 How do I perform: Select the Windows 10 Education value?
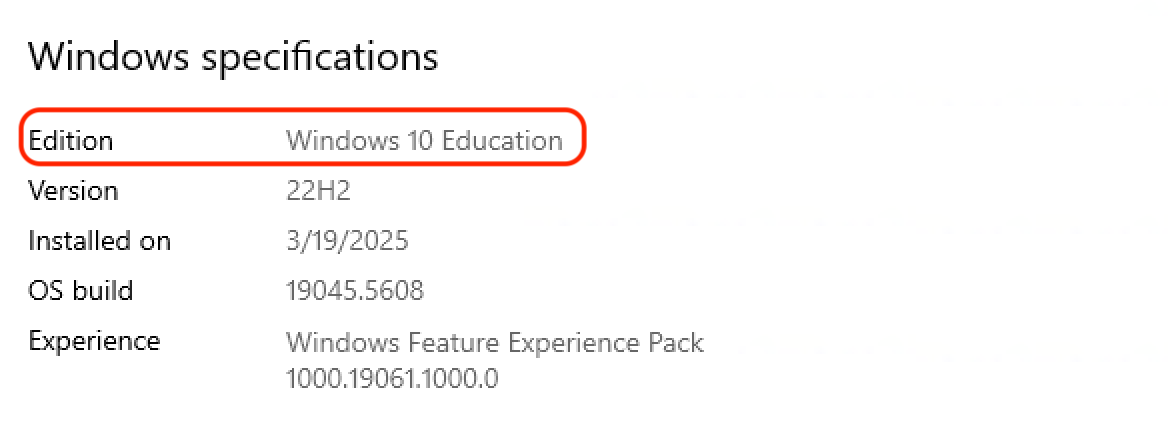click(x=424, y=141)
